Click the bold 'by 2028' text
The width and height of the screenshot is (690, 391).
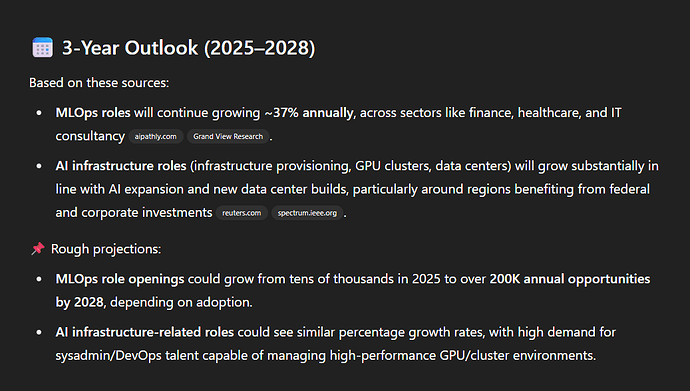point(80,302)
